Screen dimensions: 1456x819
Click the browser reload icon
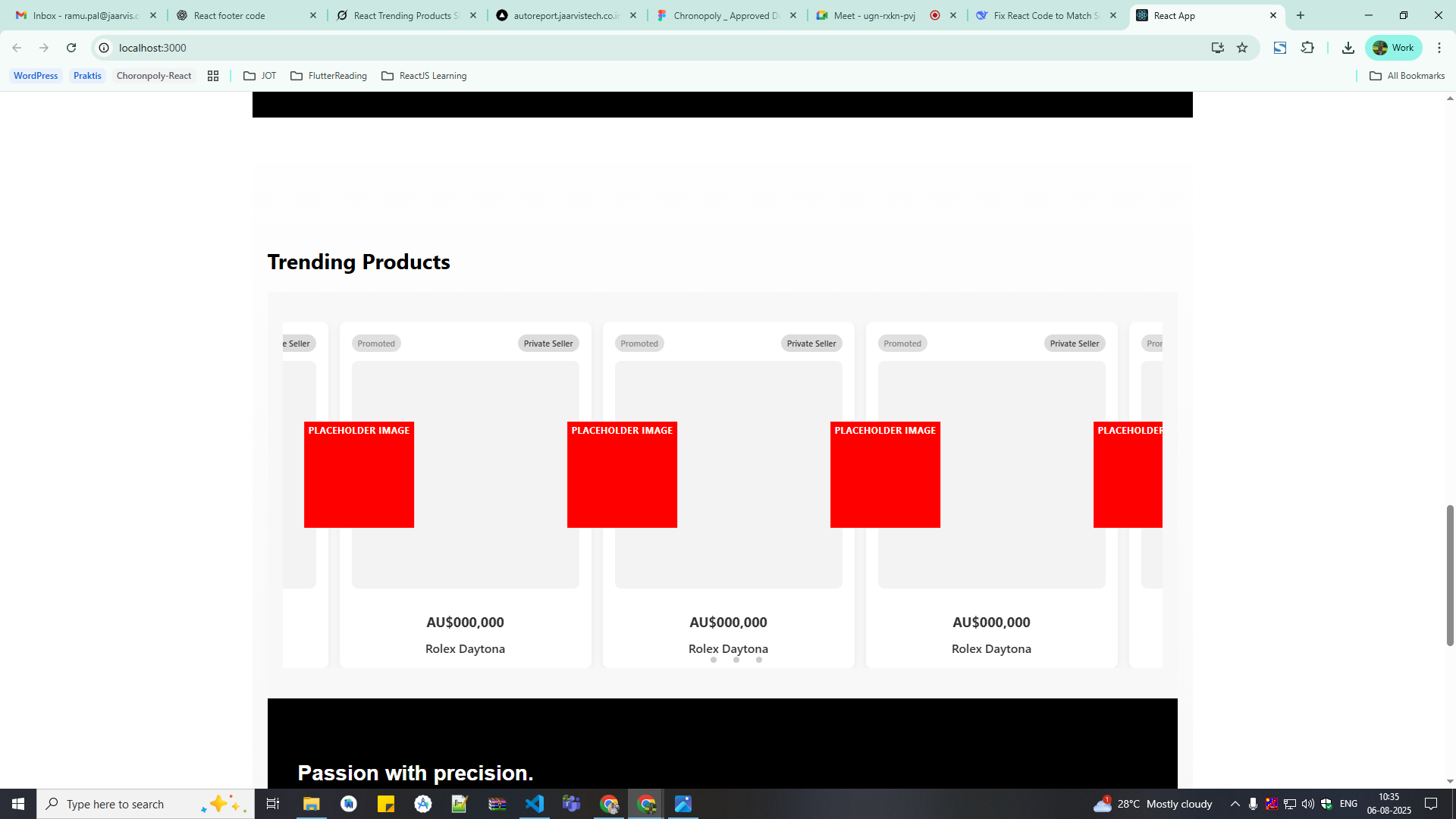(71, 48)
